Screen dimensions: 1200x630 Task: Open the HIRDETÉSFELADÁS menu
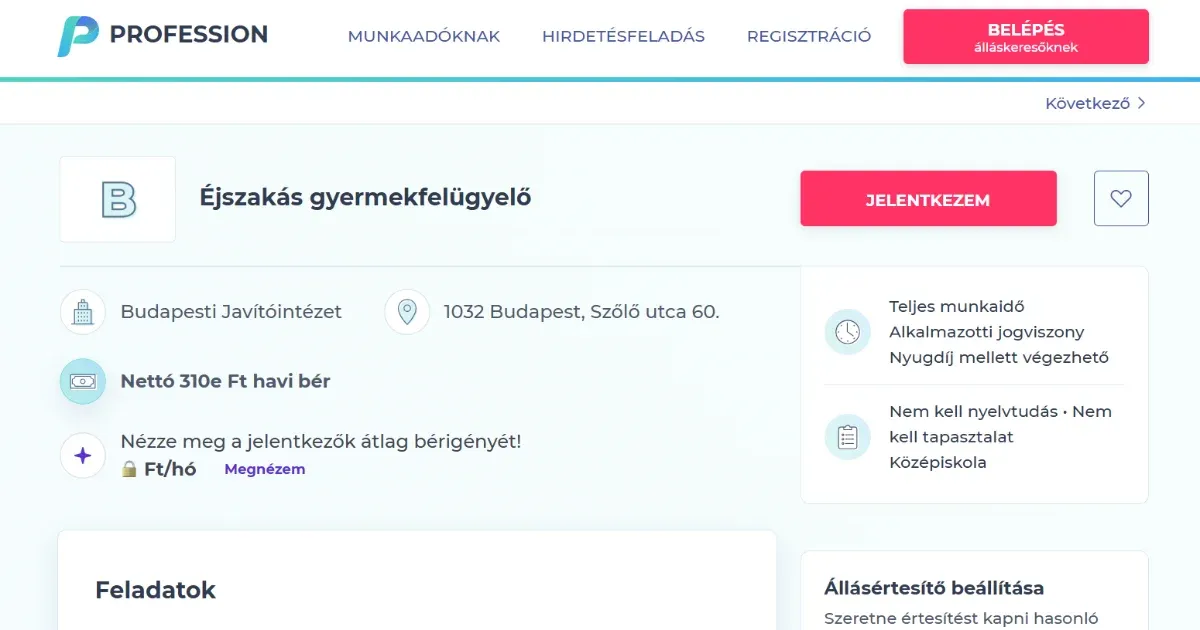click(623, 36)
